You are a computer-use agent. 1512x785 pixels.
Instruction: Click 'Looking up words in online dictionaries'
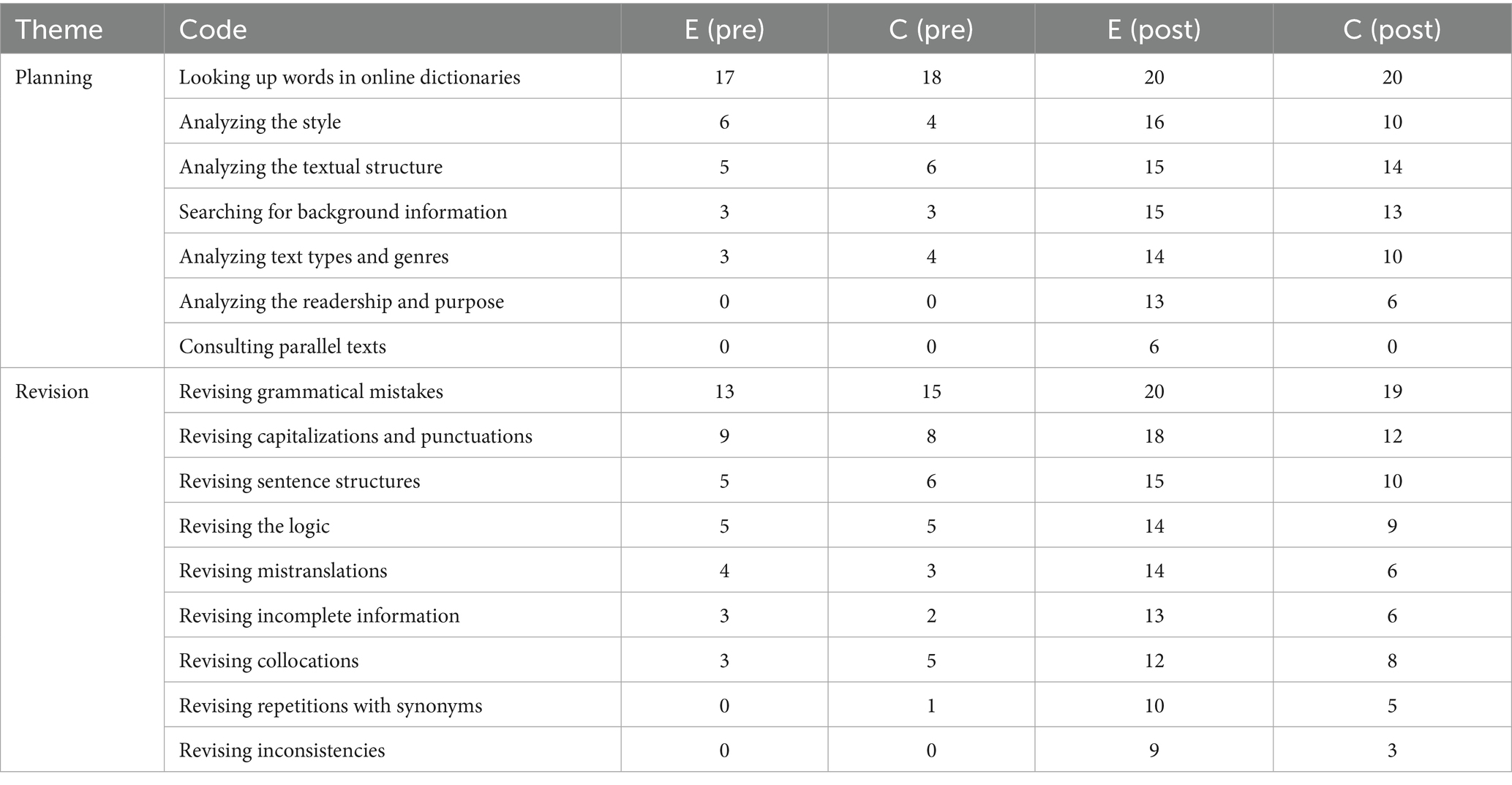(350, 78)
